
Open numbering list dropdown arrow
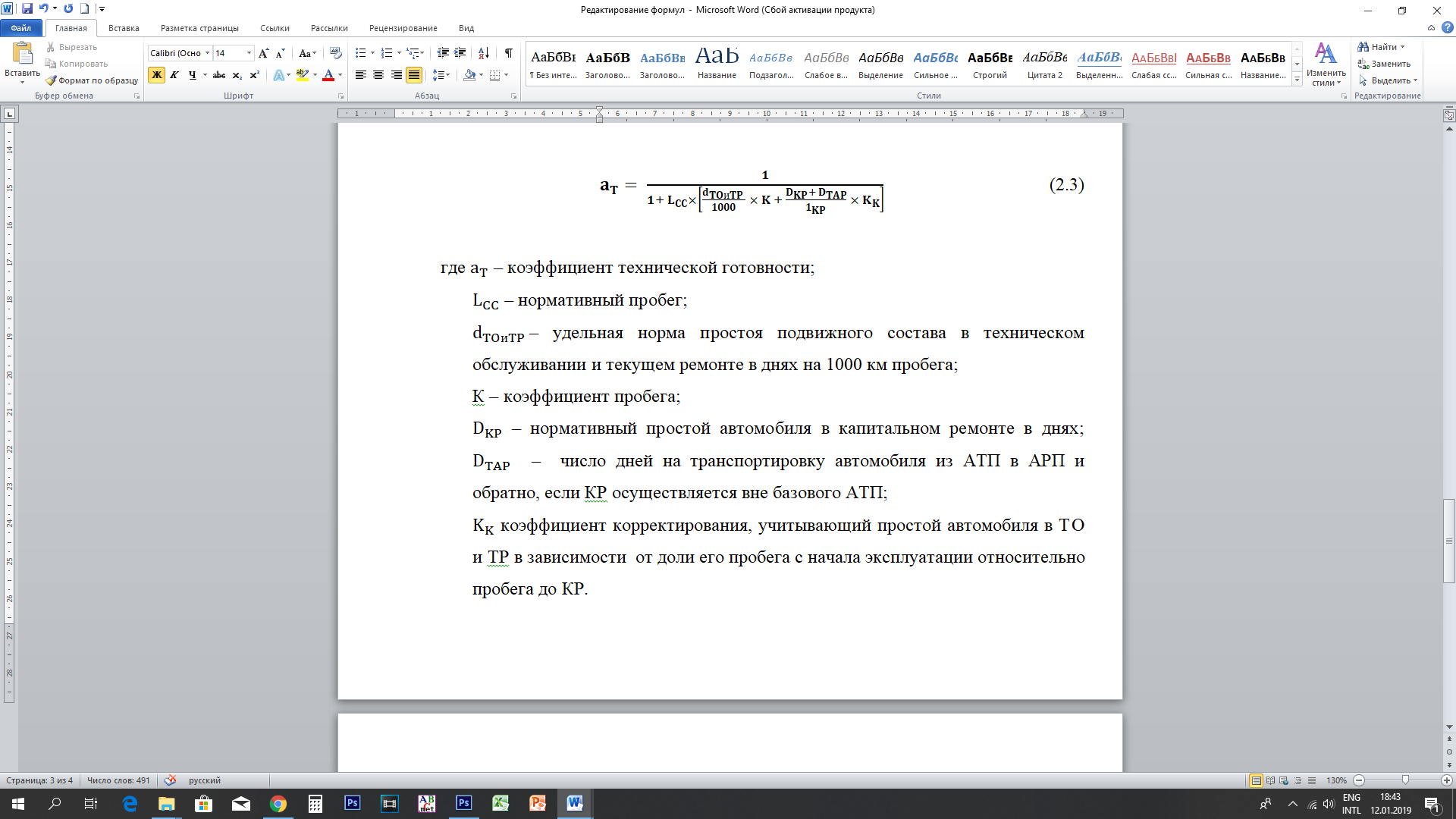399,53
